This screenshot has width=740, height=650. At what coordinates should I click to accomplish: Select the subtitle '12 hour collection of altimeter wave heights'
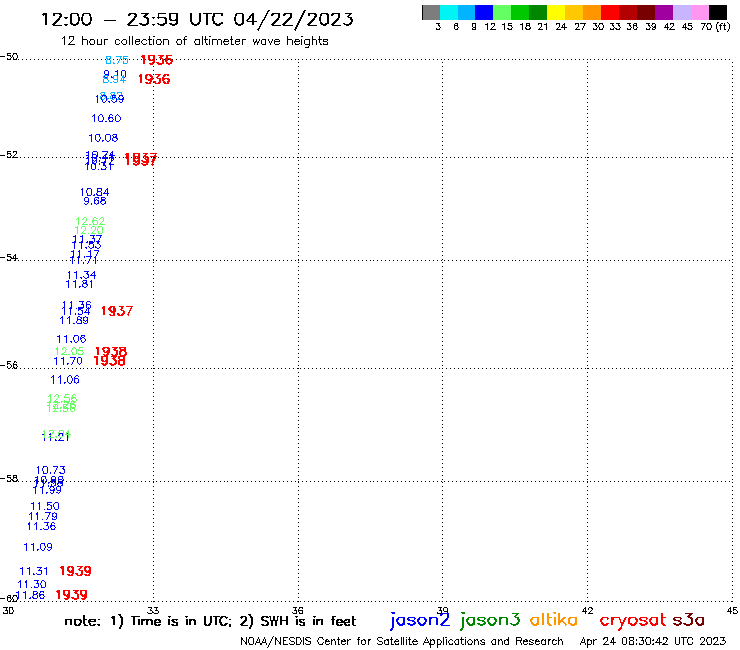click(x=194, y=41)
